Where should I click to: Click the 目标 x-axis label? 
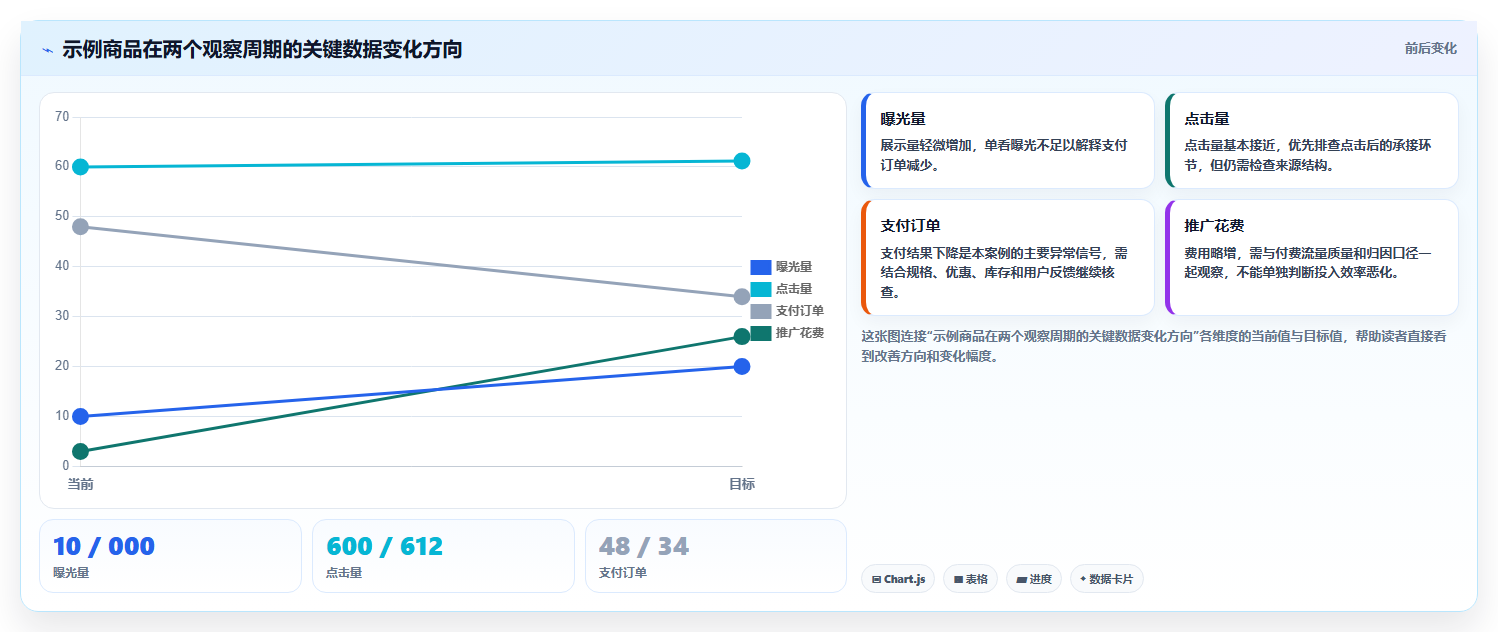pyautogui.click(x=742, y=484)
